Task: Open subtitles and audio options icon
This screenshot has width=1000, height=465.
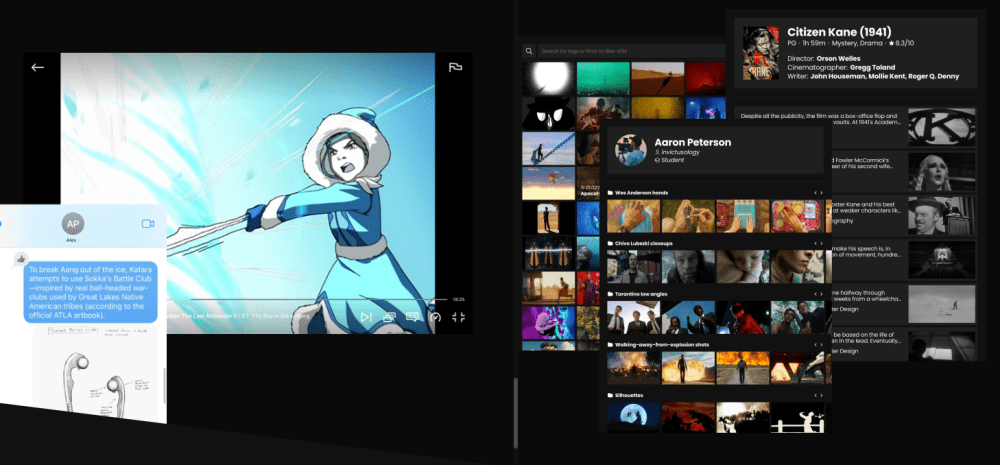Action: 412,317
